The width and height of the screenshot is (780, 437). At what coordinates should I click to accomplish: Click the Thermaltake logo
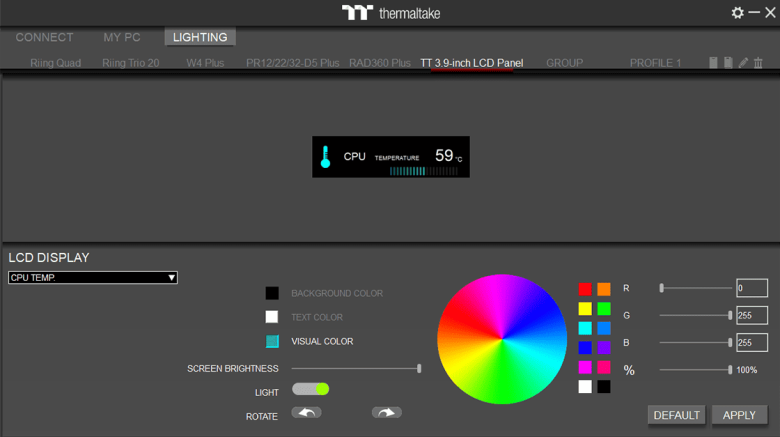(391, 12)
